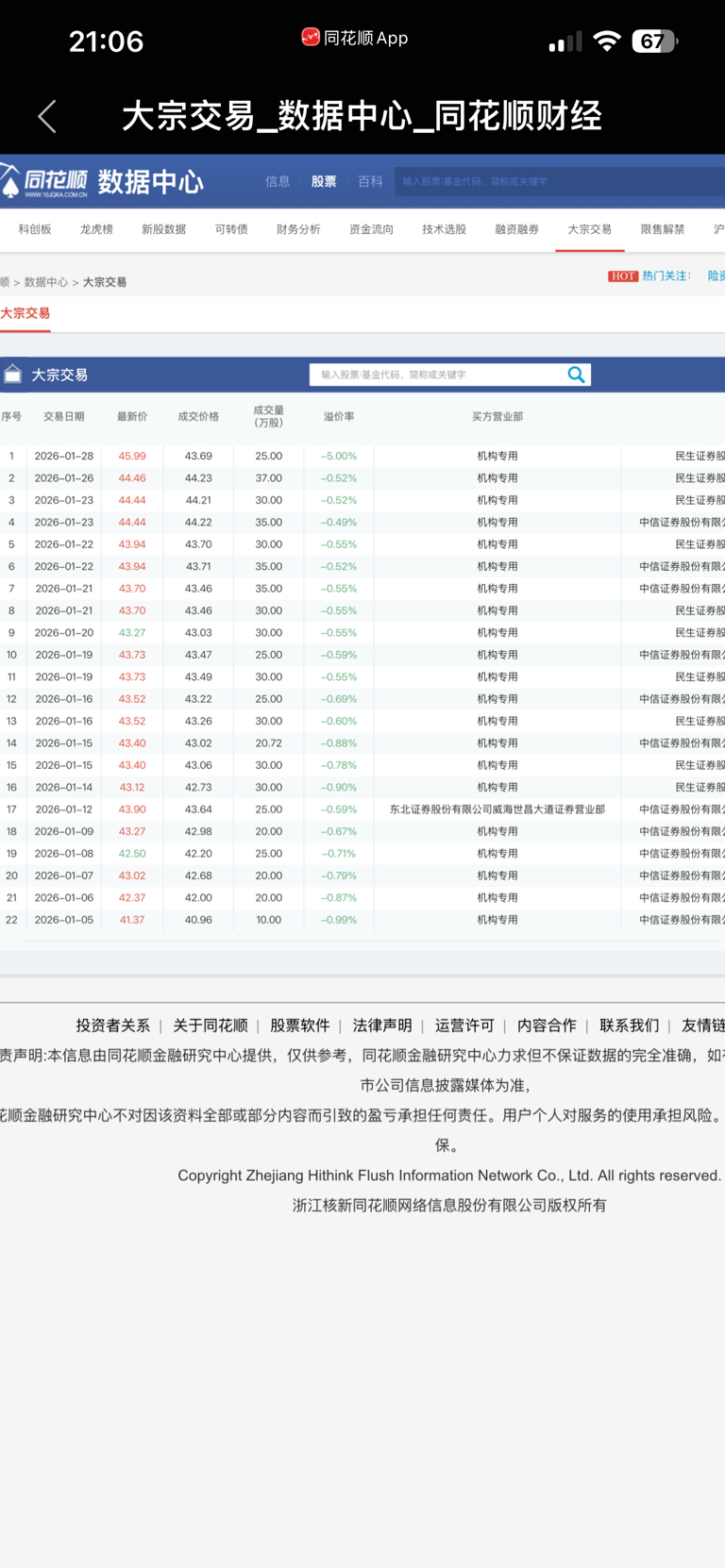Image resolution: width=725 pixels, height=1568 pixels.
Task: Tap the Wi-Fi status icon
Action: click(x=607, y=41)
